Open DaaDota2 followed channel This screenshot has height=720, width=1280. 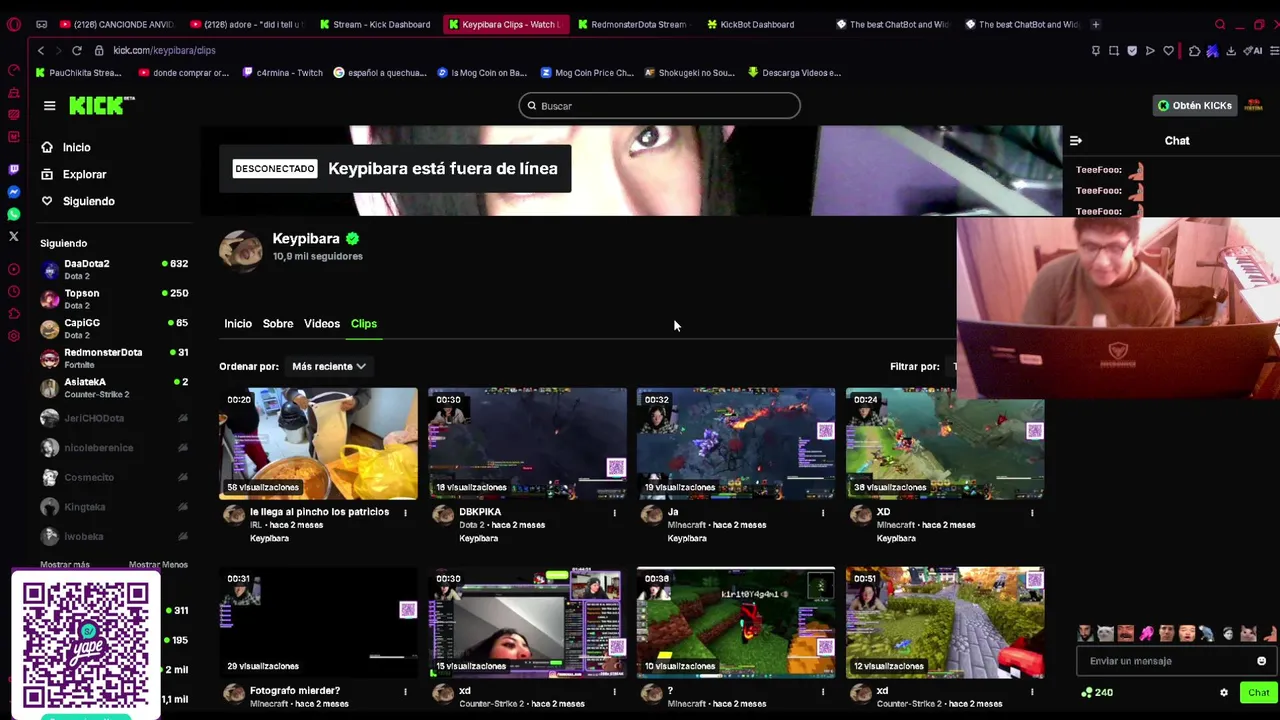(114, 269)
